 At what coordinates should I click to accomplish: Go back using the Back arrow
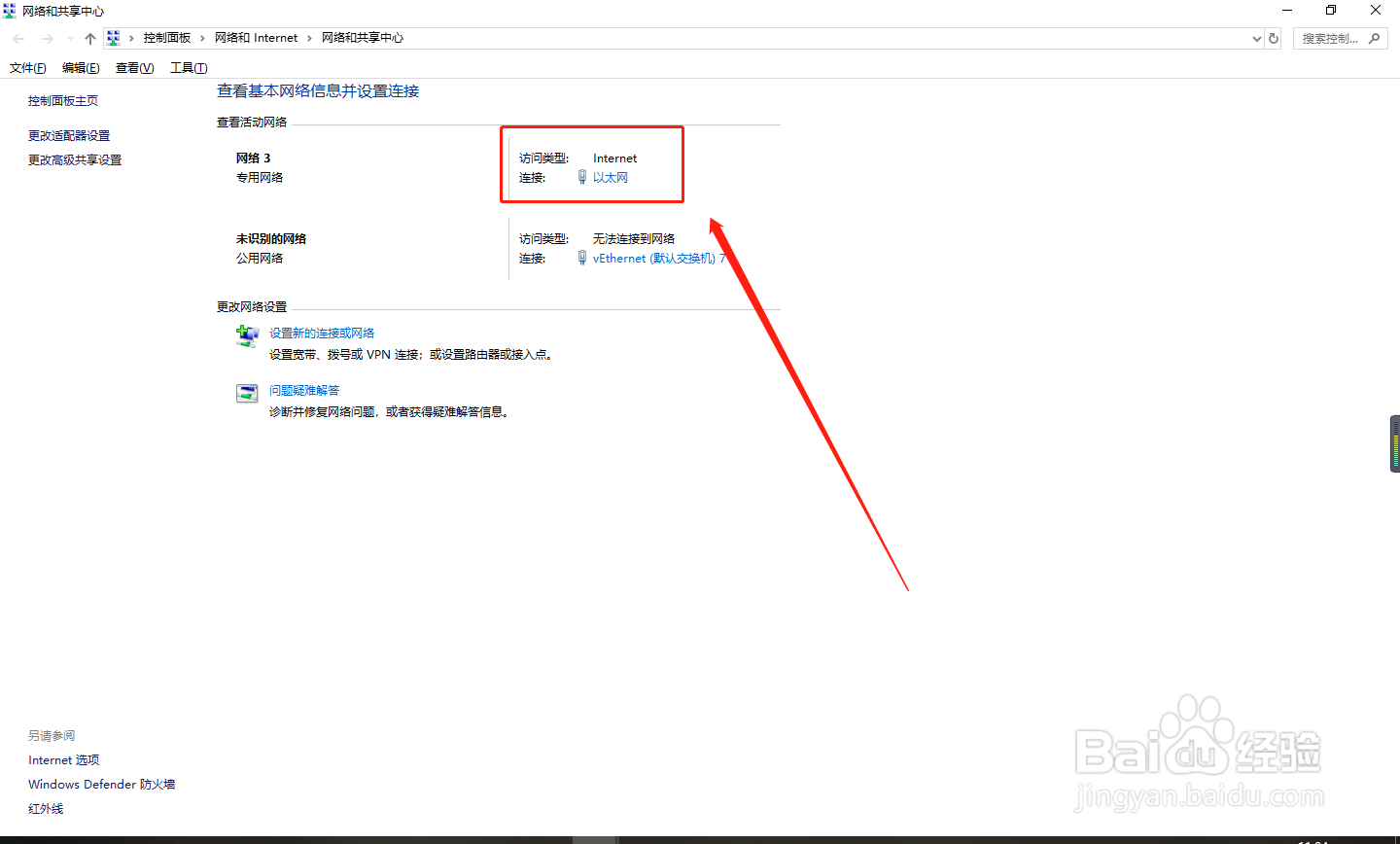[x=19, y=39]
